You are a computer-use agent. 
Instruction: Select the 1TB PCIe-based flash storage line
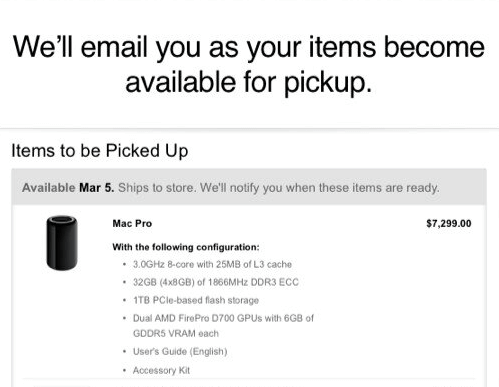[196, 300]
